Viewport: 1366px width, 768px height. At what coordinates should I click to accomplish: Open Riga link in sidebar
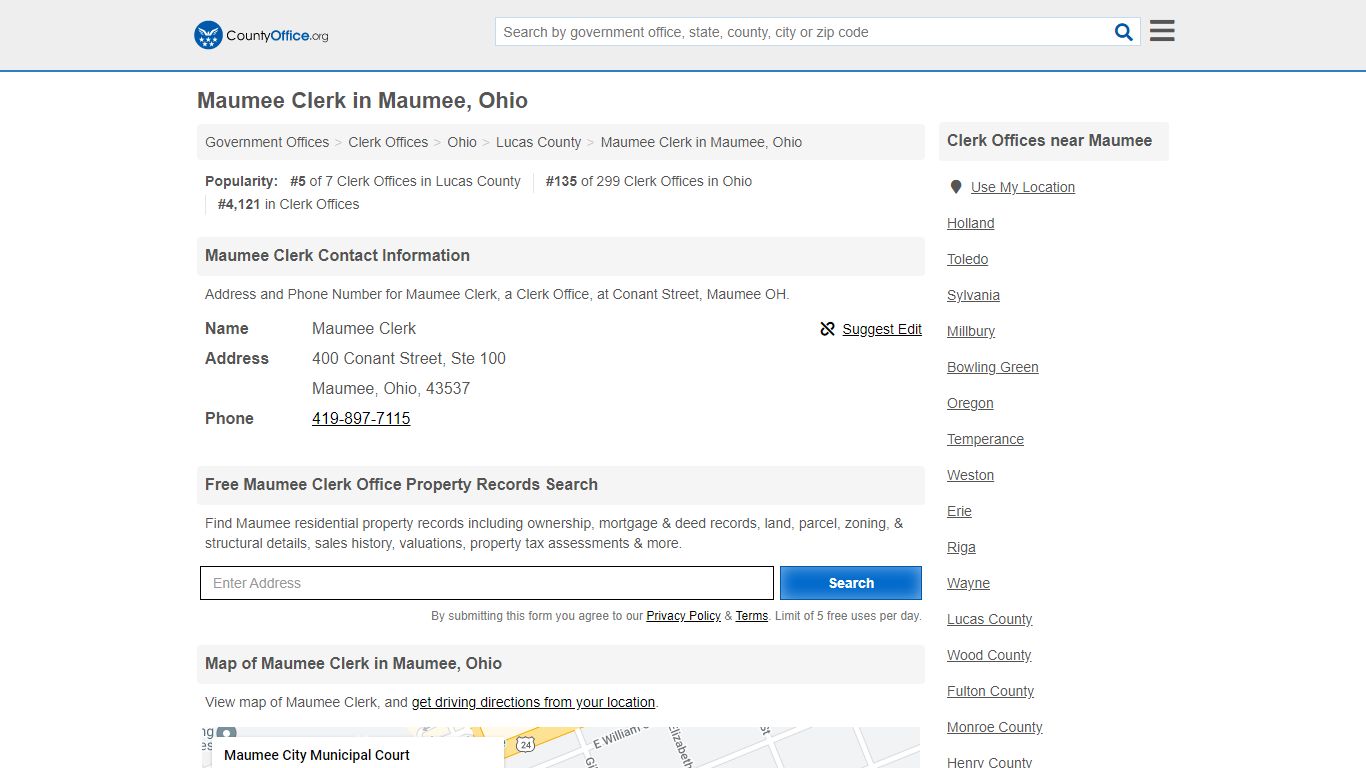[961, 547]
